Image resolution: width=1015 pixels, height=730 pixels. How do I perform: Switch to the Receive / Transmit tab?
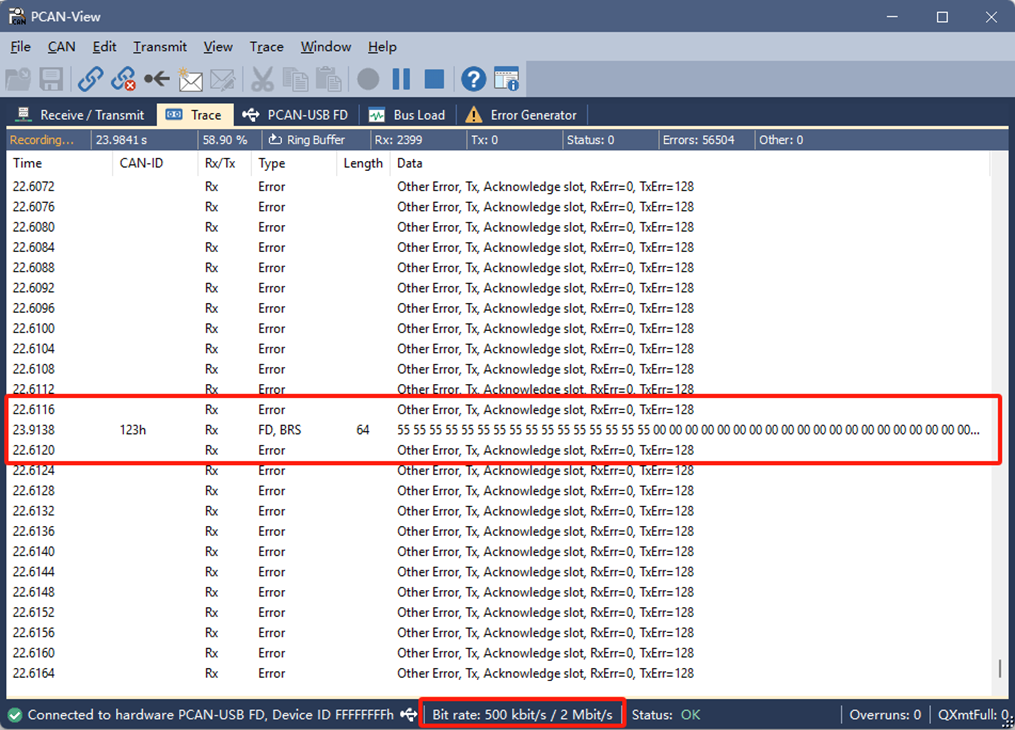[80, 115]
